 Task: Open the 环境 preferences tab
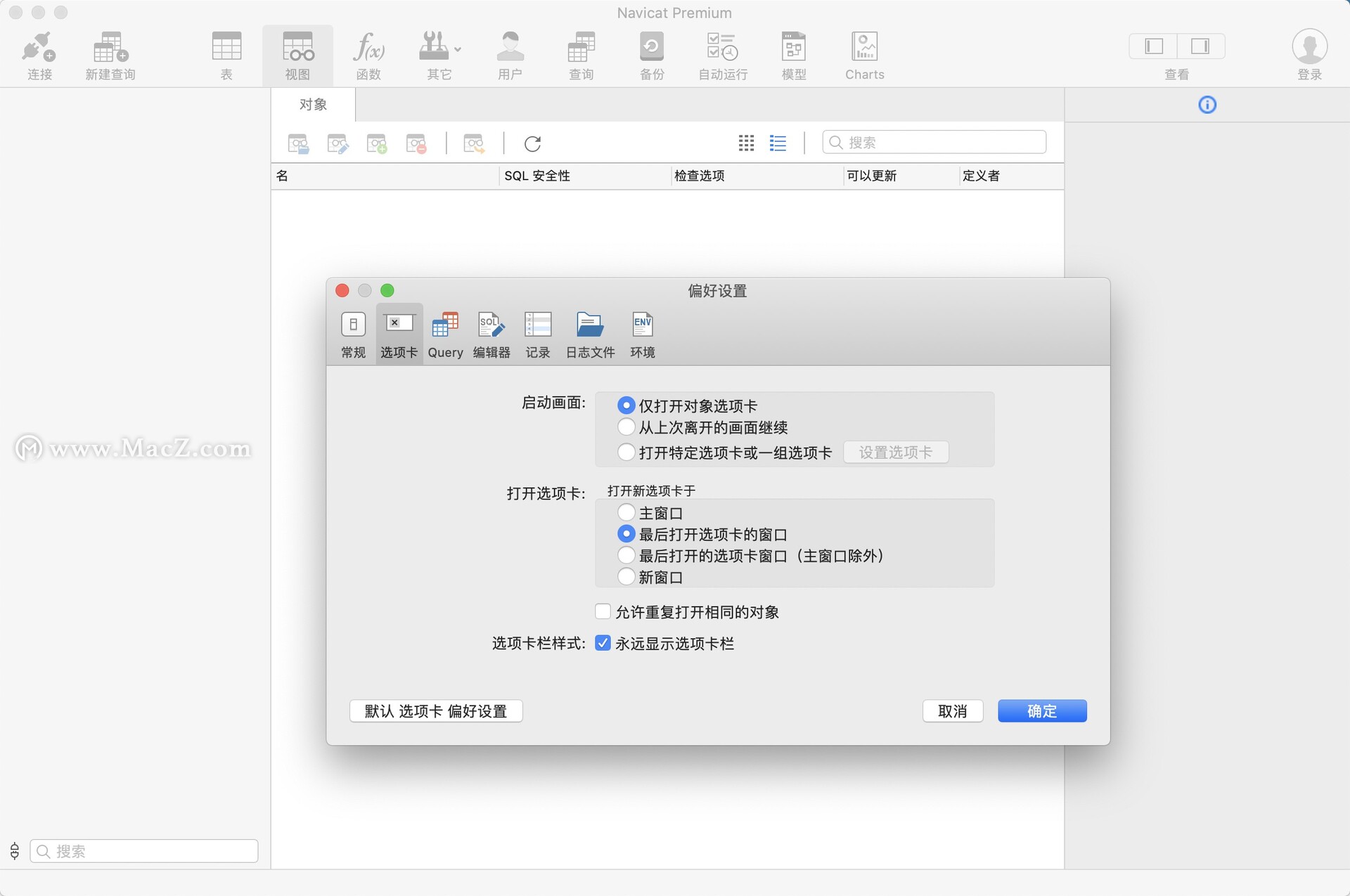pyautogui.click(x=642, y=335)
